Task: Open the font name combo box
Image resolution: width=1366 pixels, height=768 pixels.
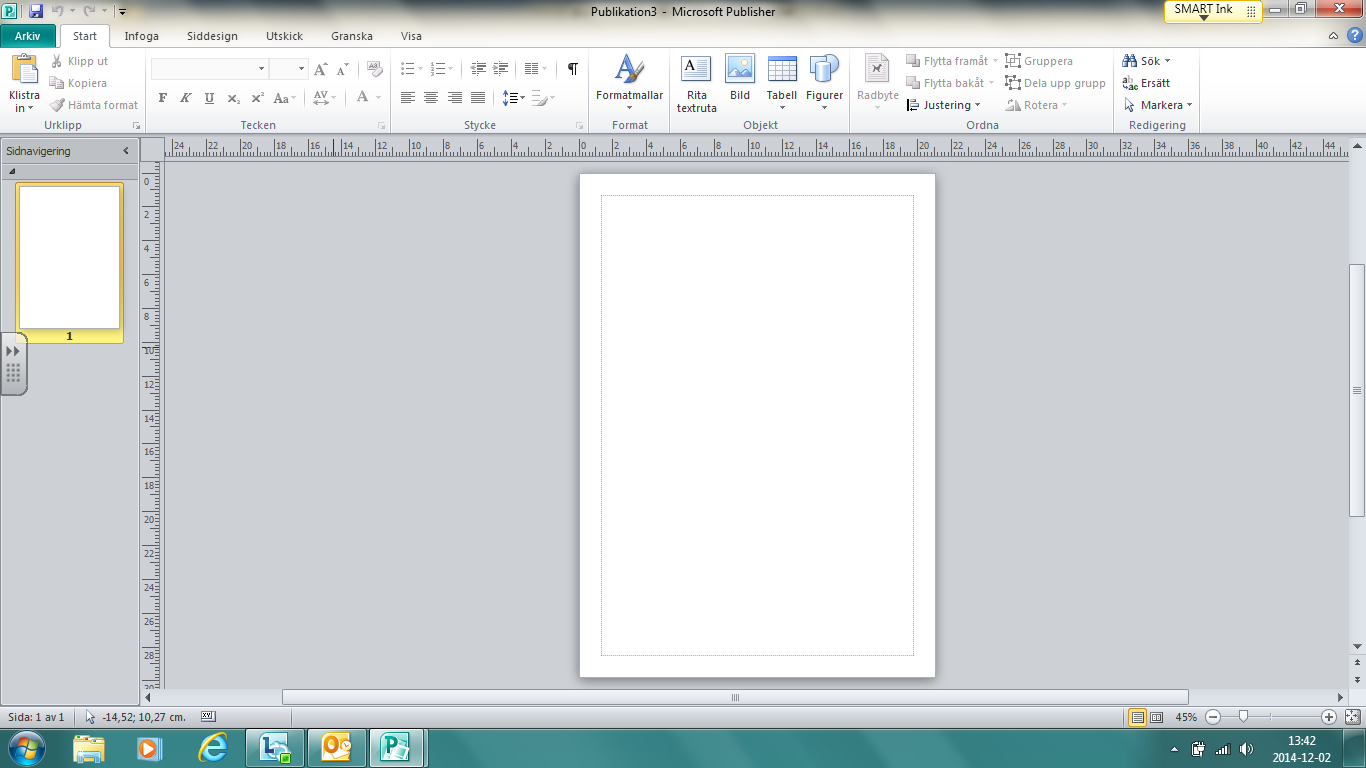Action: (x=210, y=69)
